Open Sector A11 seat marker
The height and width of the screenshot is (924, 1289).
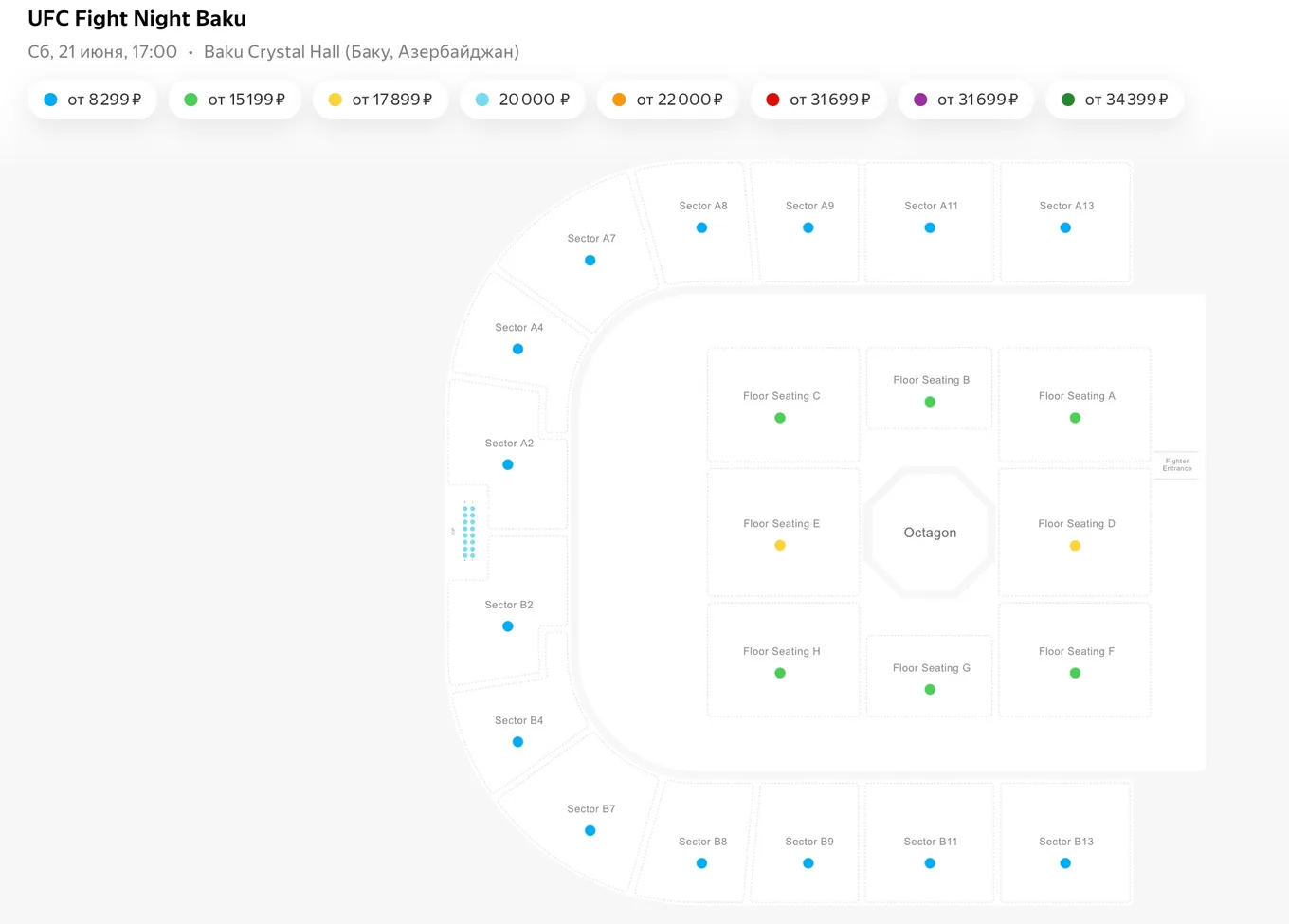tap(930, 227)
